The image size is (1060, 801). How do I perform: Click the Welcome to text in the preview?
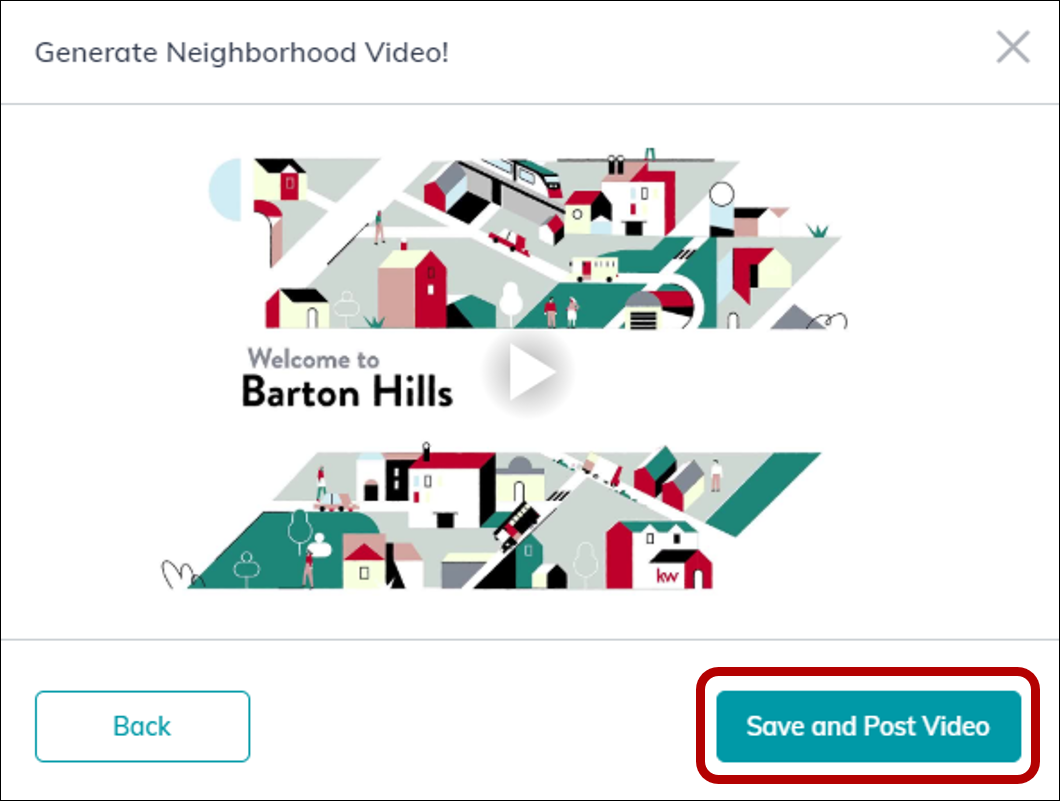314,358
